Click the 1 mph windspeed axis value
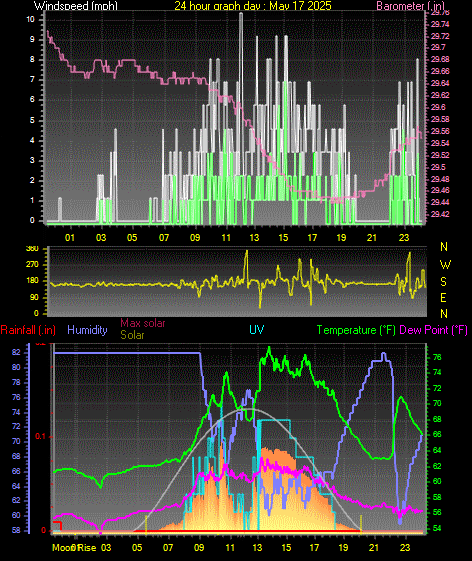The width and height of the screenshot is (472, 561). coord(32,200)
